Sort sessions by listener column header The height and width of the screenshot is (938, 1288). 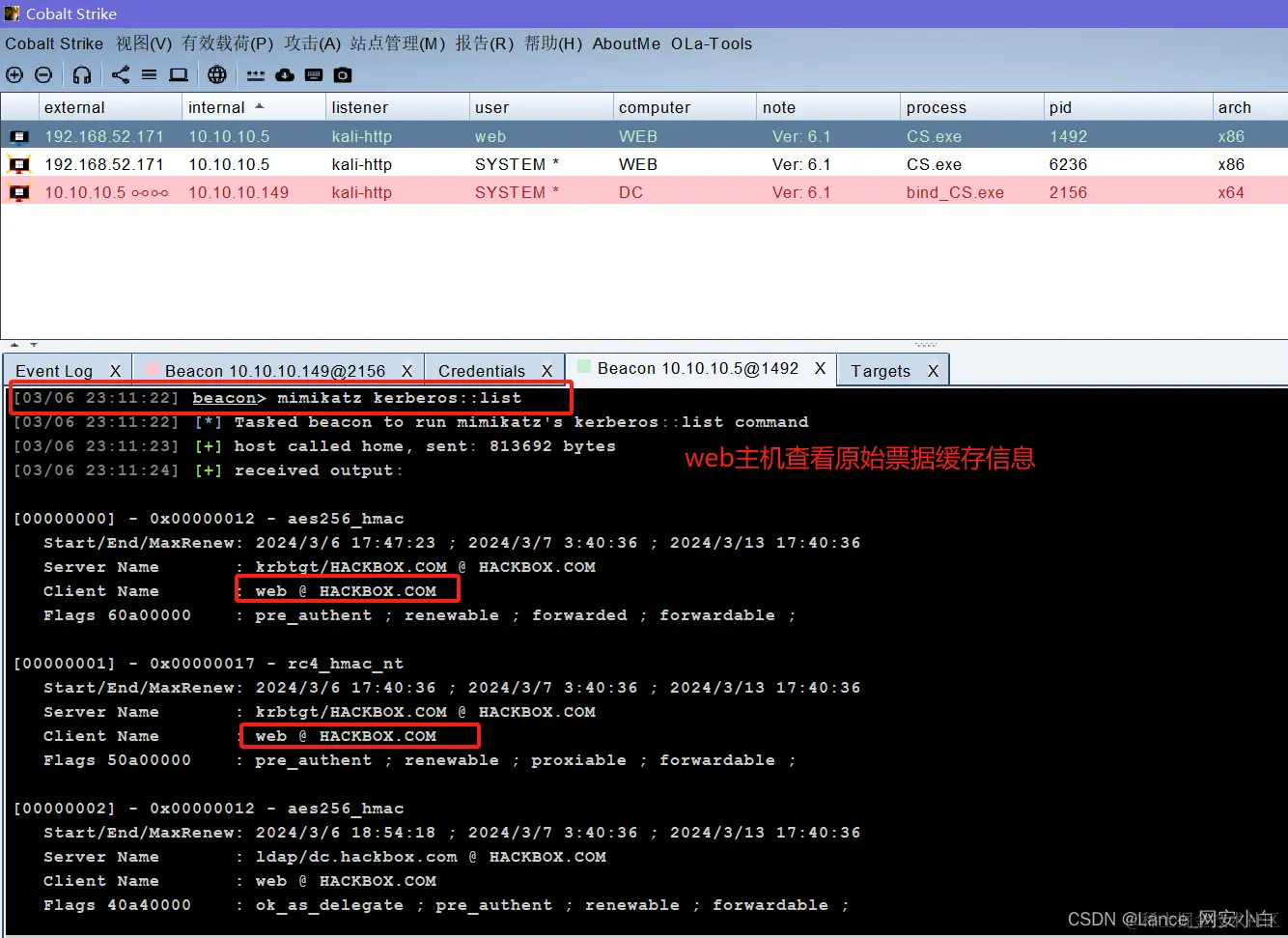397,107
